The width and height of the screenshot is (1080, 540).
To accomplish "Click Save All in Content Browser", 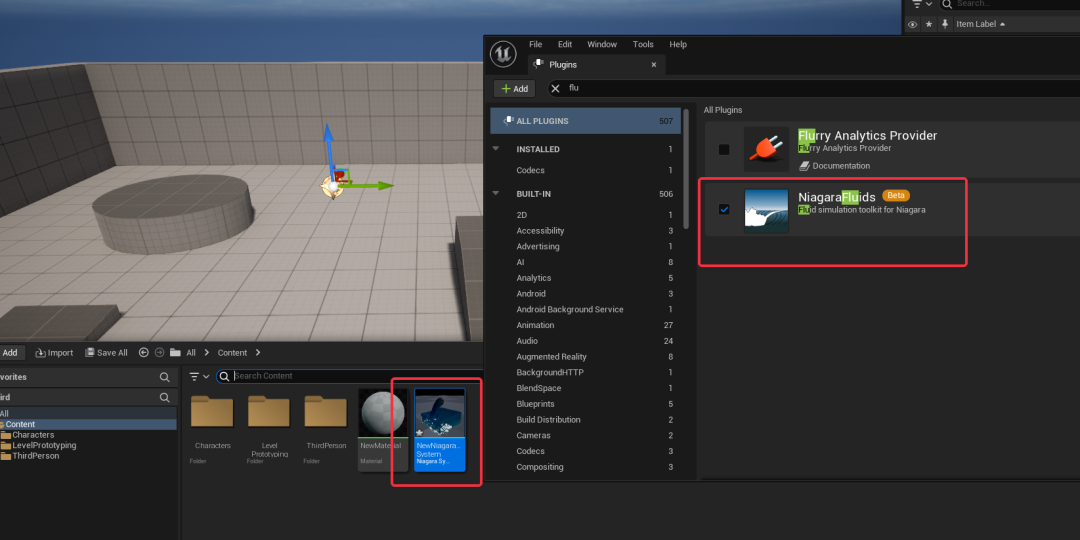I will pos(106,353).
